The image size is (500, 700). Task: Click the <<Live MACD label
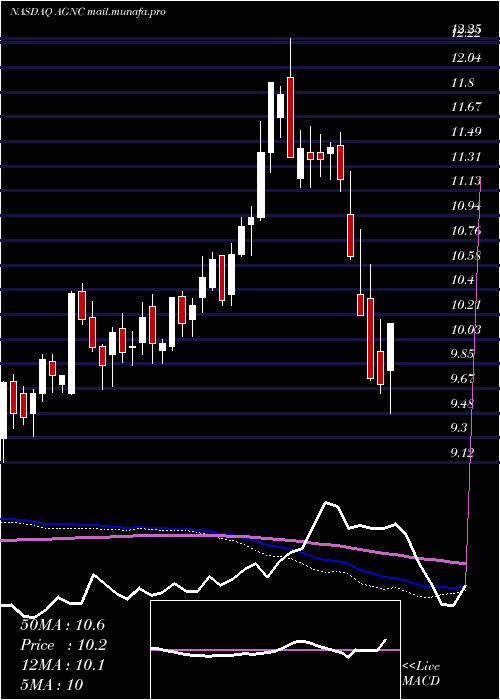[x=421, y=674]
